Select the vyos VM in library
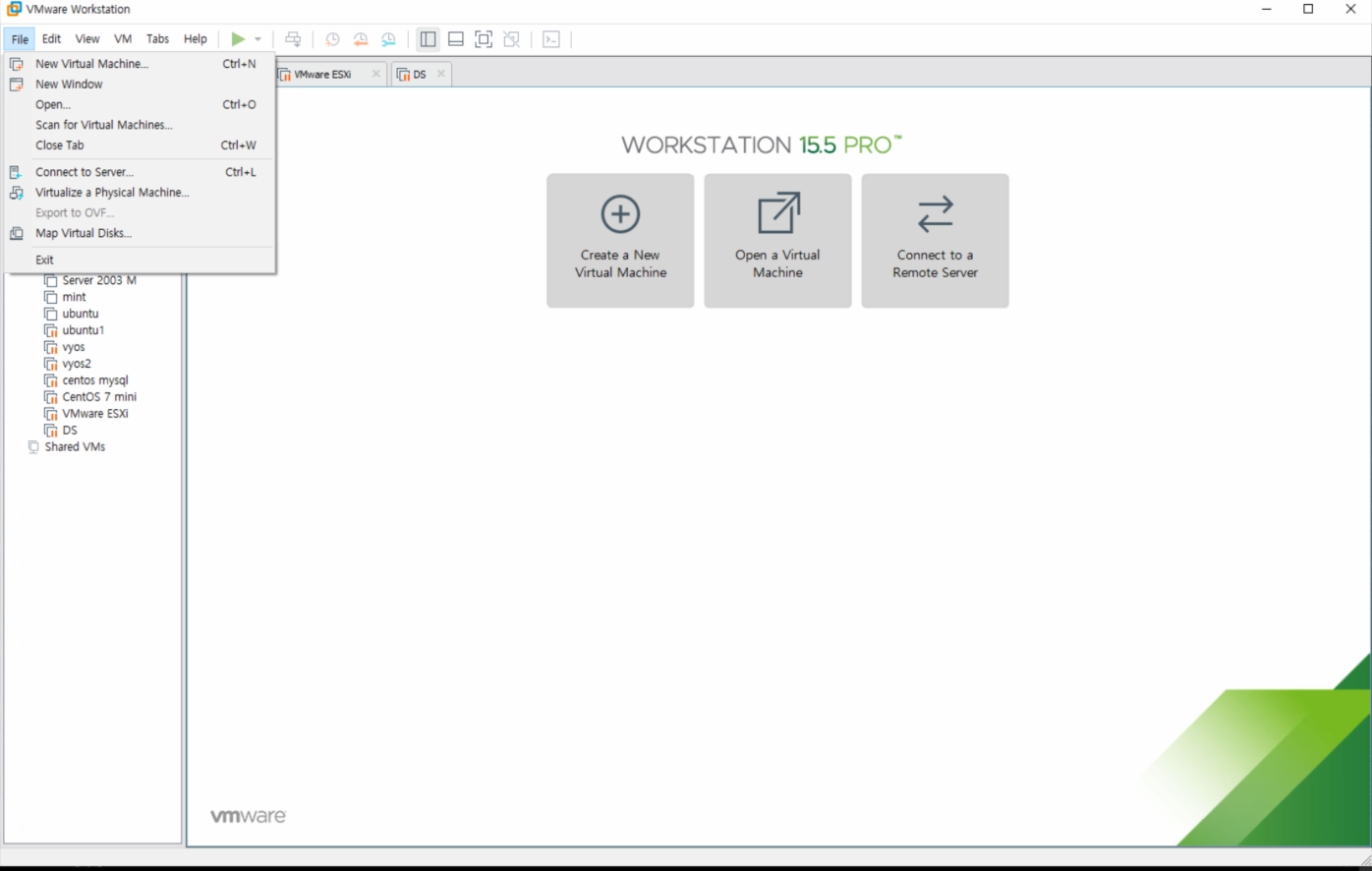1372x871 pixels. click(74, 347)
